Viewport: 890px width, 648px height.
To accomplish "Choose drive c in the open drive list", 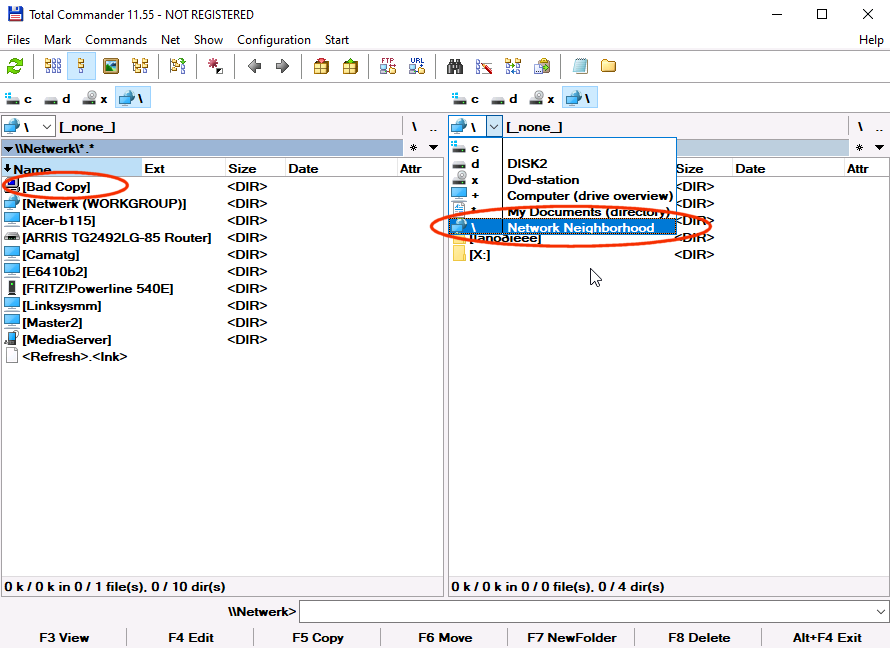I will click(562, 148).
